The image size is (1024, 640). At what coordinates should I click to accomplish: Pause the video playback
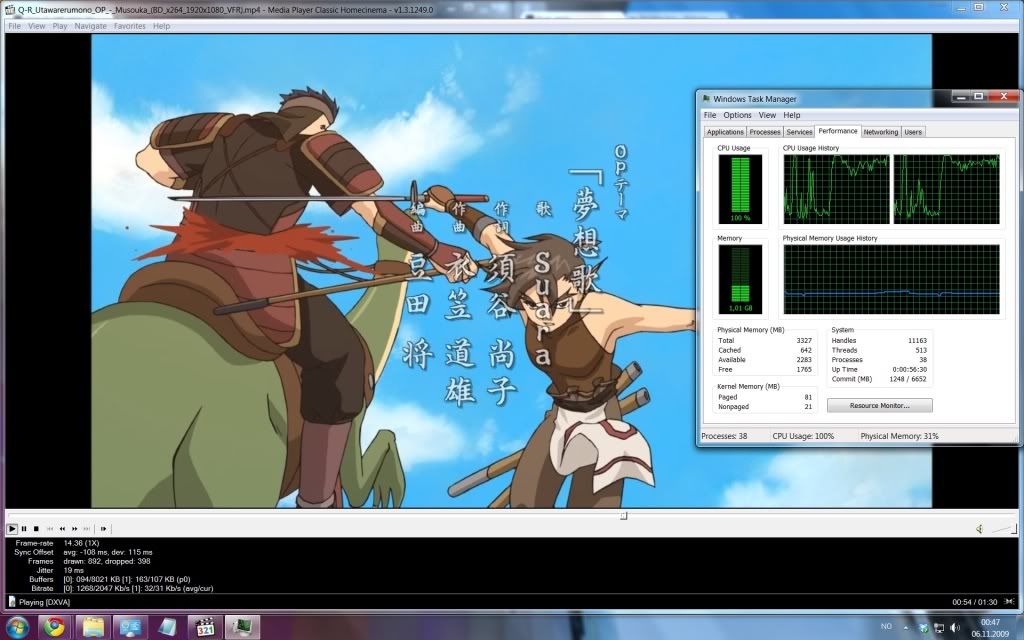24,528
